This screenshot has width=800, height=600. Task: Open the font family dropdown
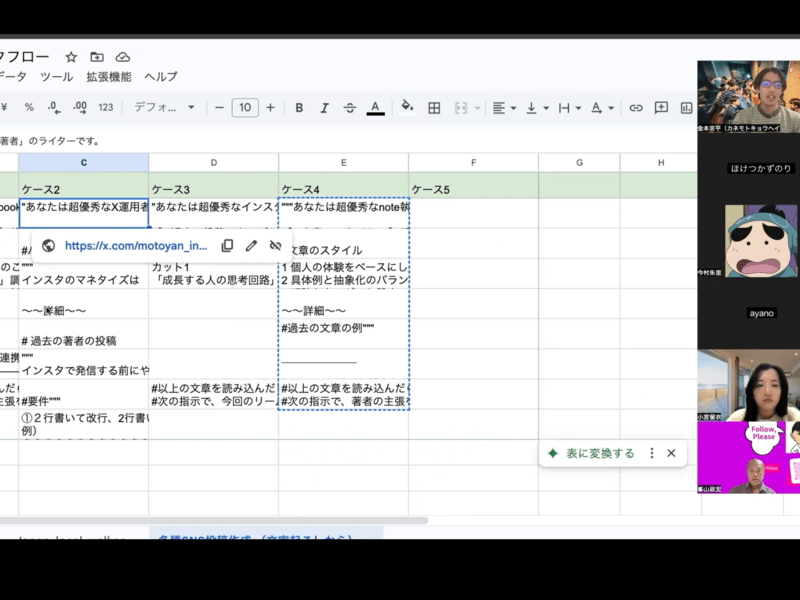[165, 108]
